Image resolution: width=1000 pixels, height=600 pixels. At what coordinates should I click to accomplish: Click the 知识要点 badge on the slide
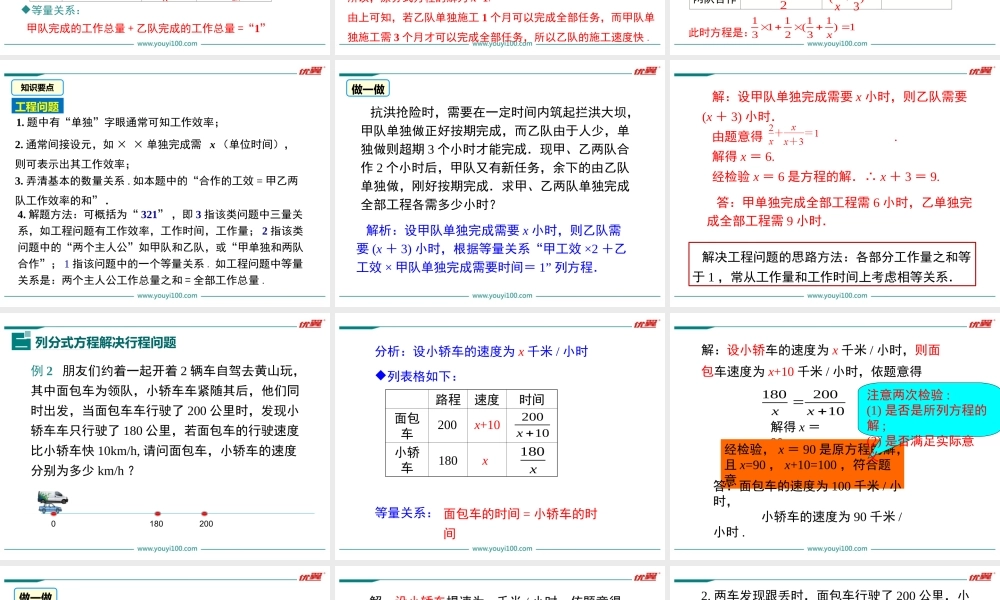37,88
